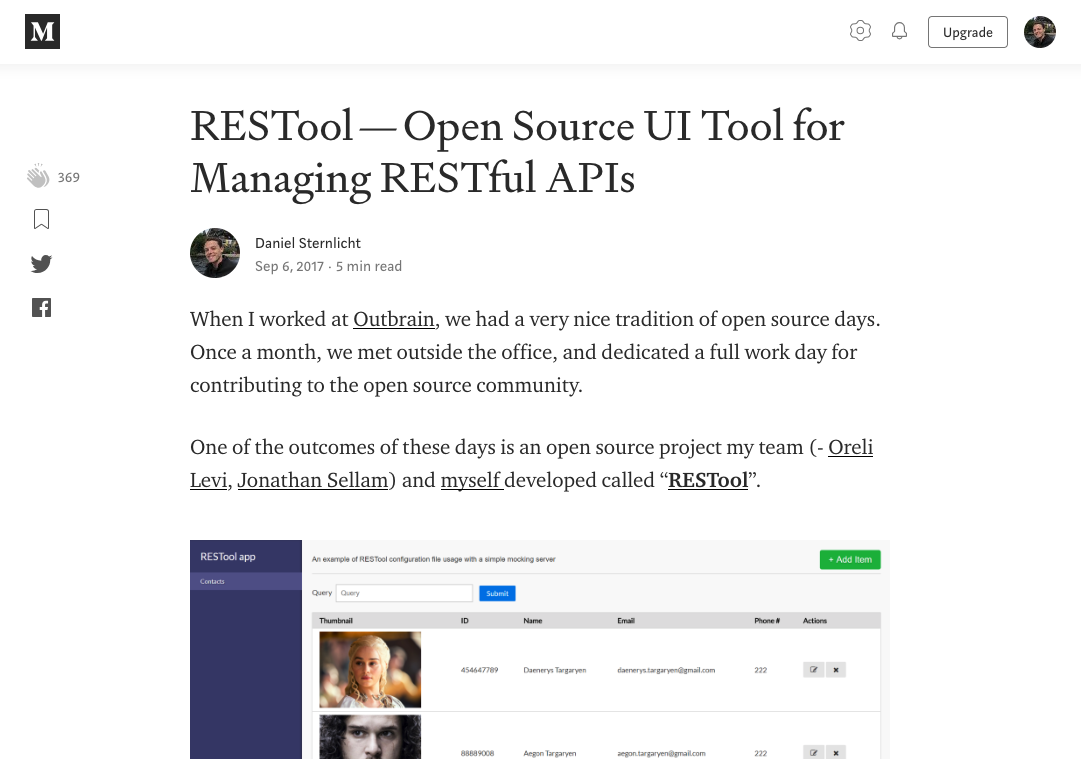This screenshot has width=1081, height=759.
Task: Click the blue Submit button in image
Action: click(497, 594)
